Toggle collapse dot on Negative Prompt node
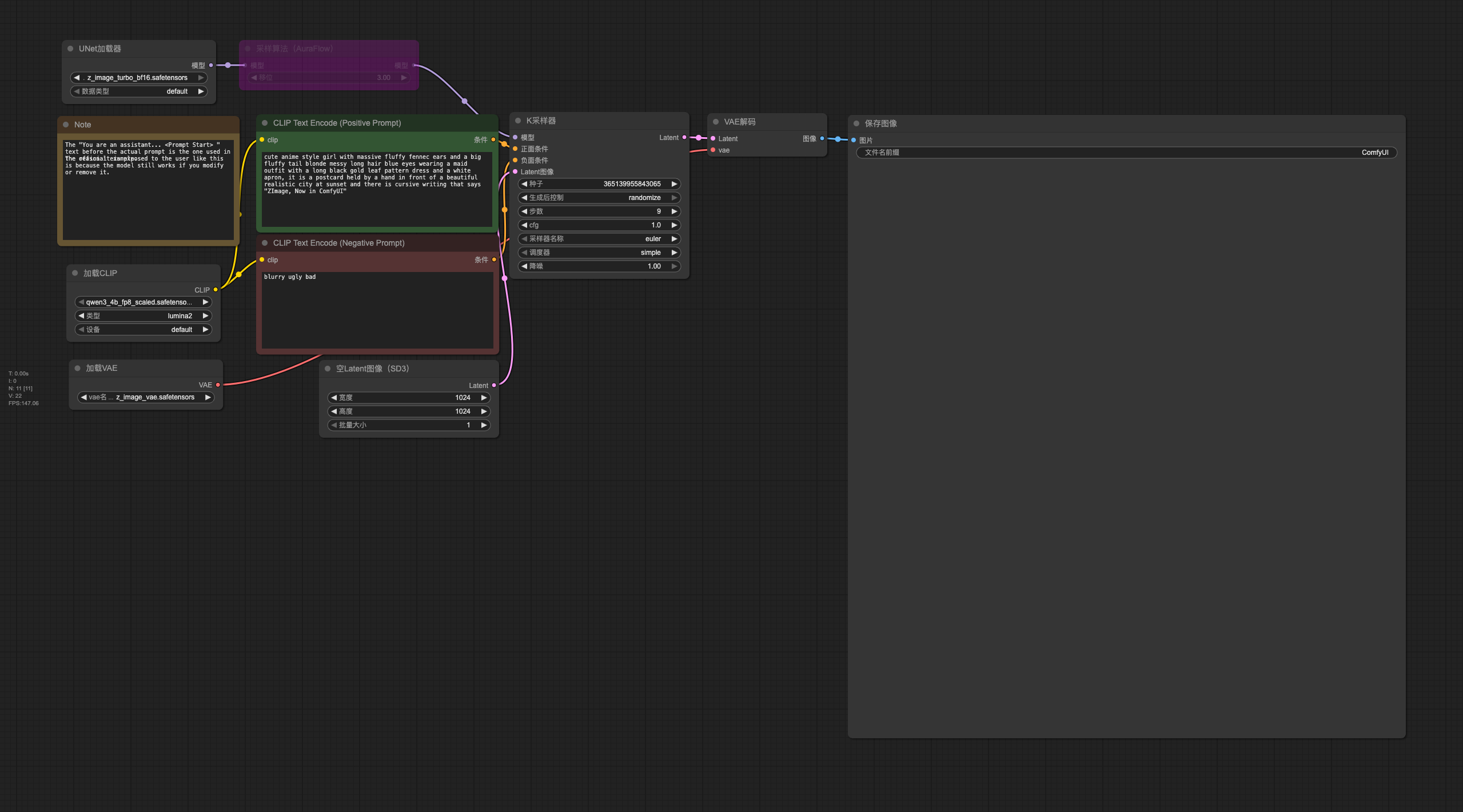The image size is (1463, 812). pos(265,243)
